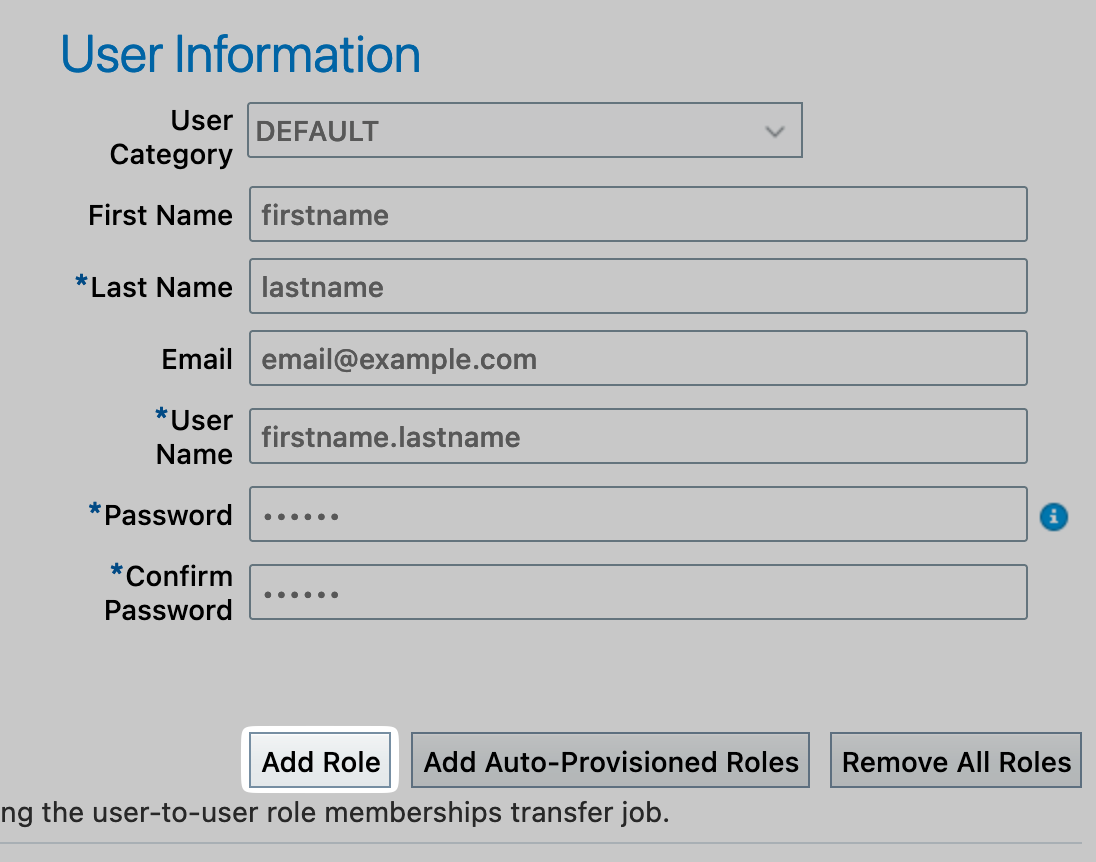Click the Email label

coord(197,359)
